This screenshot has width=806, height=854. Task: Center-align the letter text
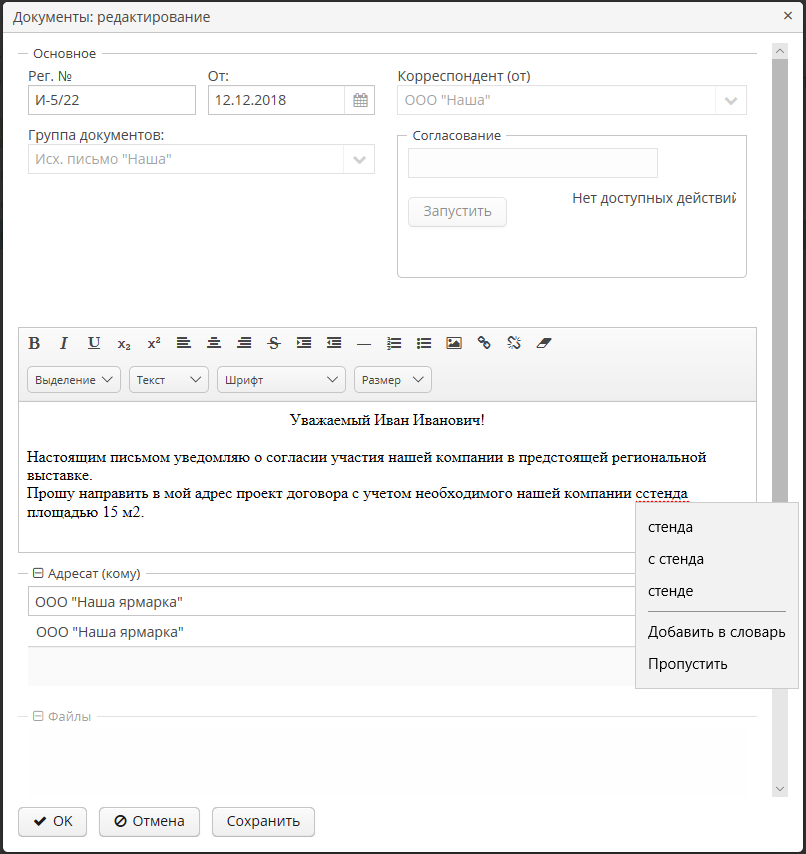click(x=214, y=343)
